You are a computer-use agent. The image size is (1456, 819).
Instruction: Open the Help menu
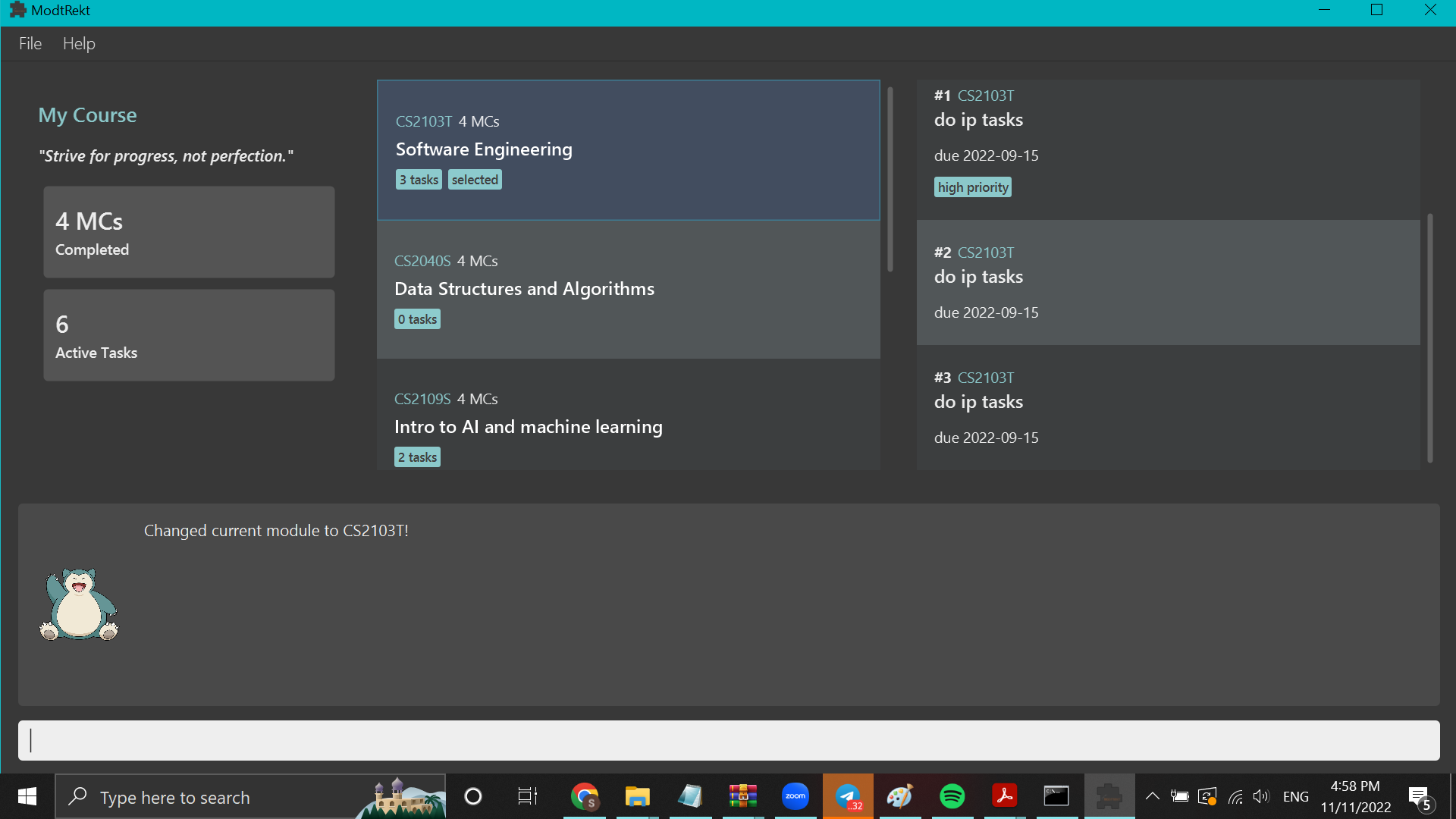pyautogui.click(x=79, y=43)
